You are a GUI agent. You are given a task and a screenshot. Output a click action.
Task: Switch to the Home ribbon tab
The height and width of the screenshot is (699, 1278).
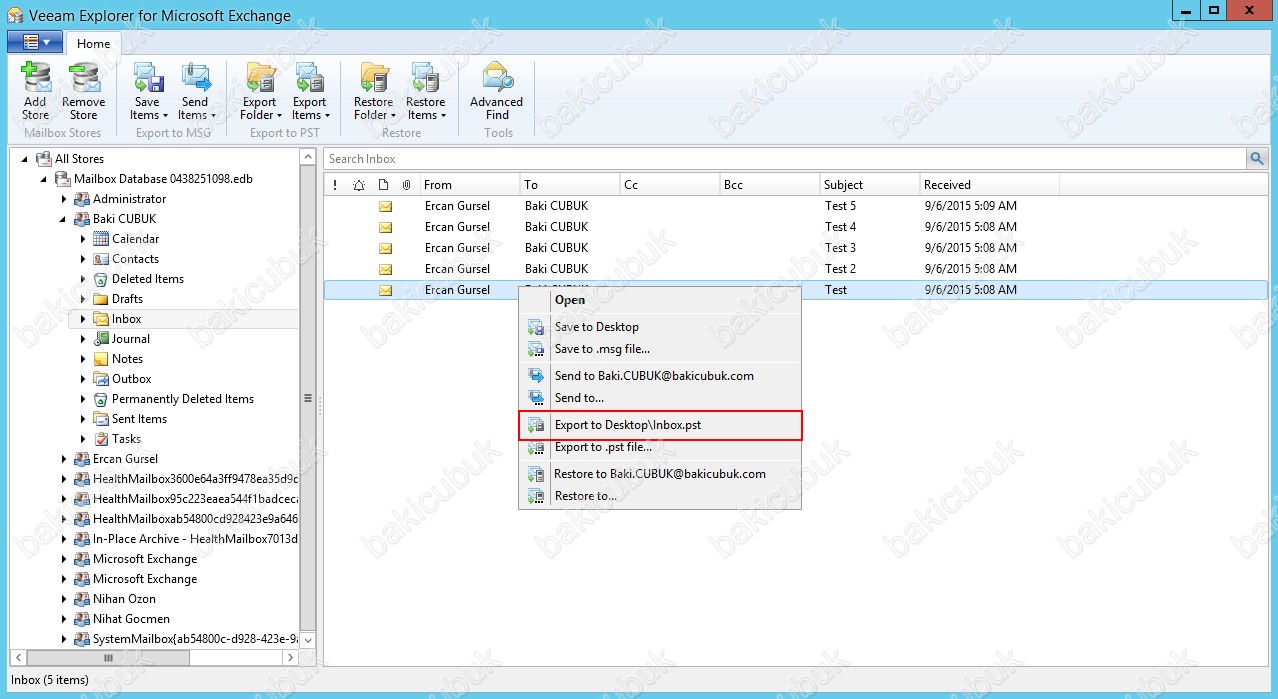[94, 44]
